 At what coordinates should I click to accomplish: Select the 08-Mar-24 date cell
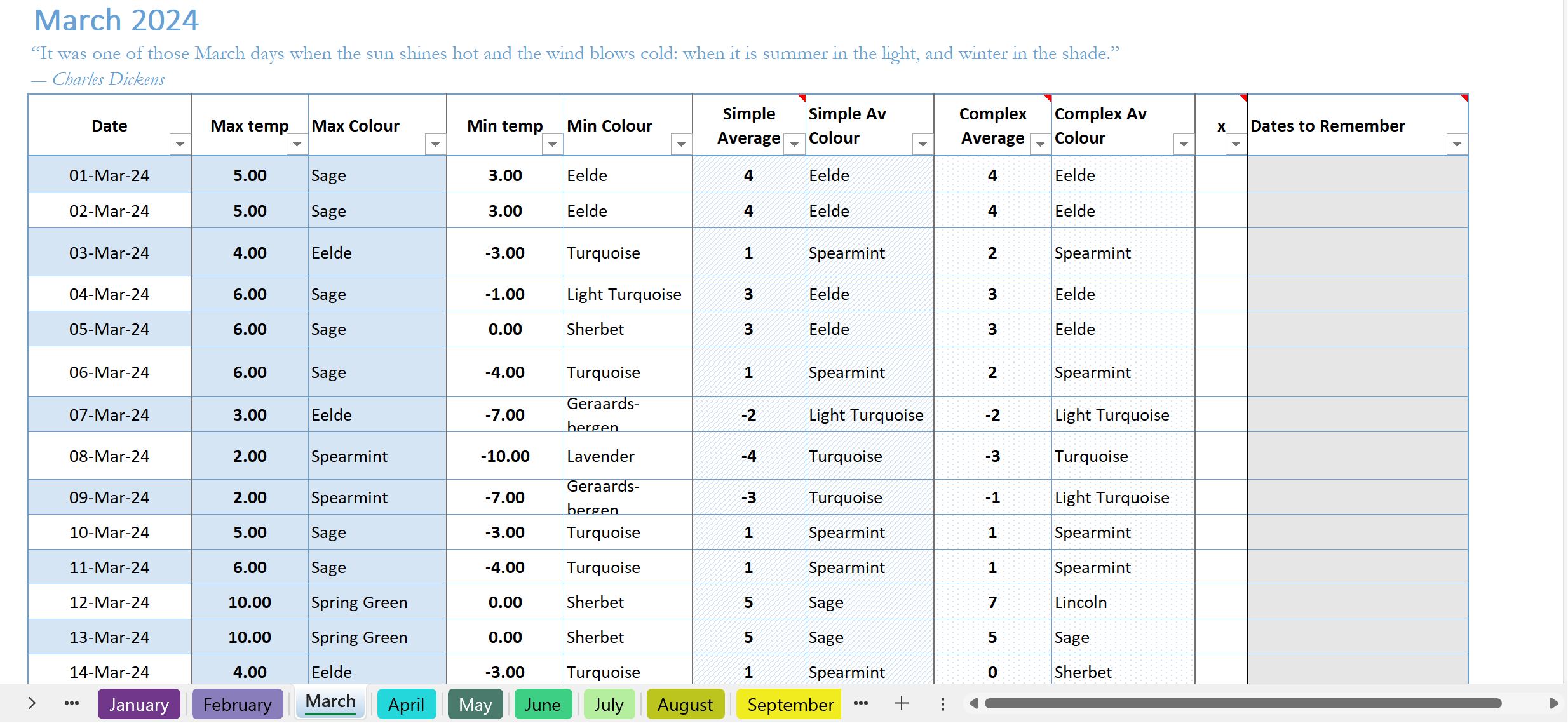[109, 456]
